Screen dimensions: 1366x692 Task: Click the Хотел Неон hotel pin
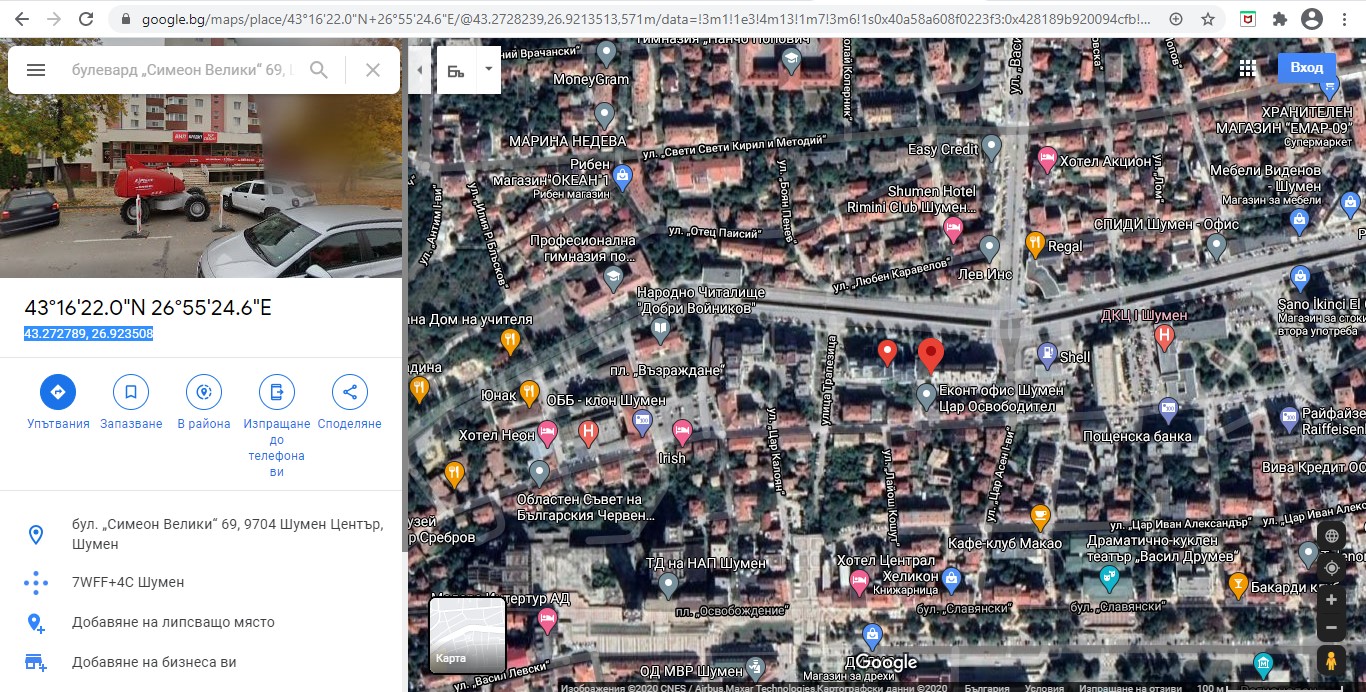[547, 433]
